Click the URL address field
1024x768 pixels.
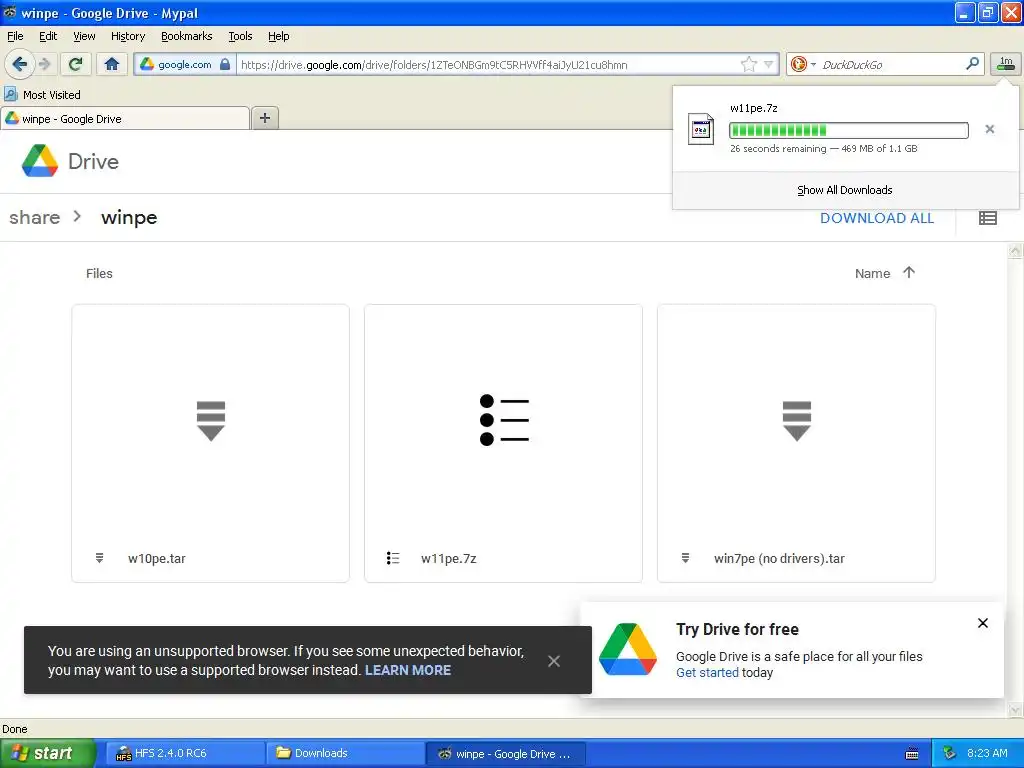coord(487,64)
